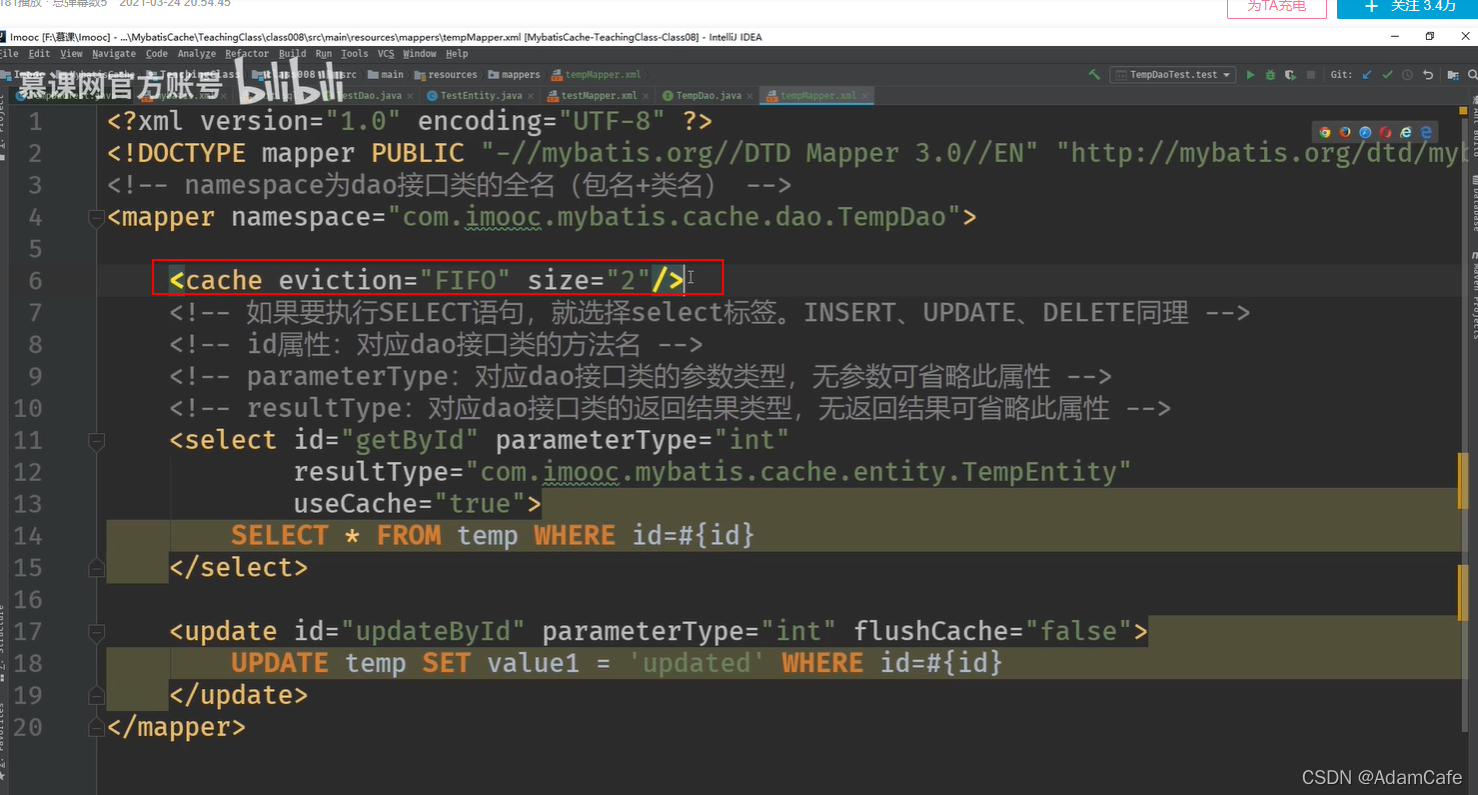Image resolution: width=1478 pixels, height=795 pixels.
Task: Click the resources breadcrumb folder
Action: (446, 74)
